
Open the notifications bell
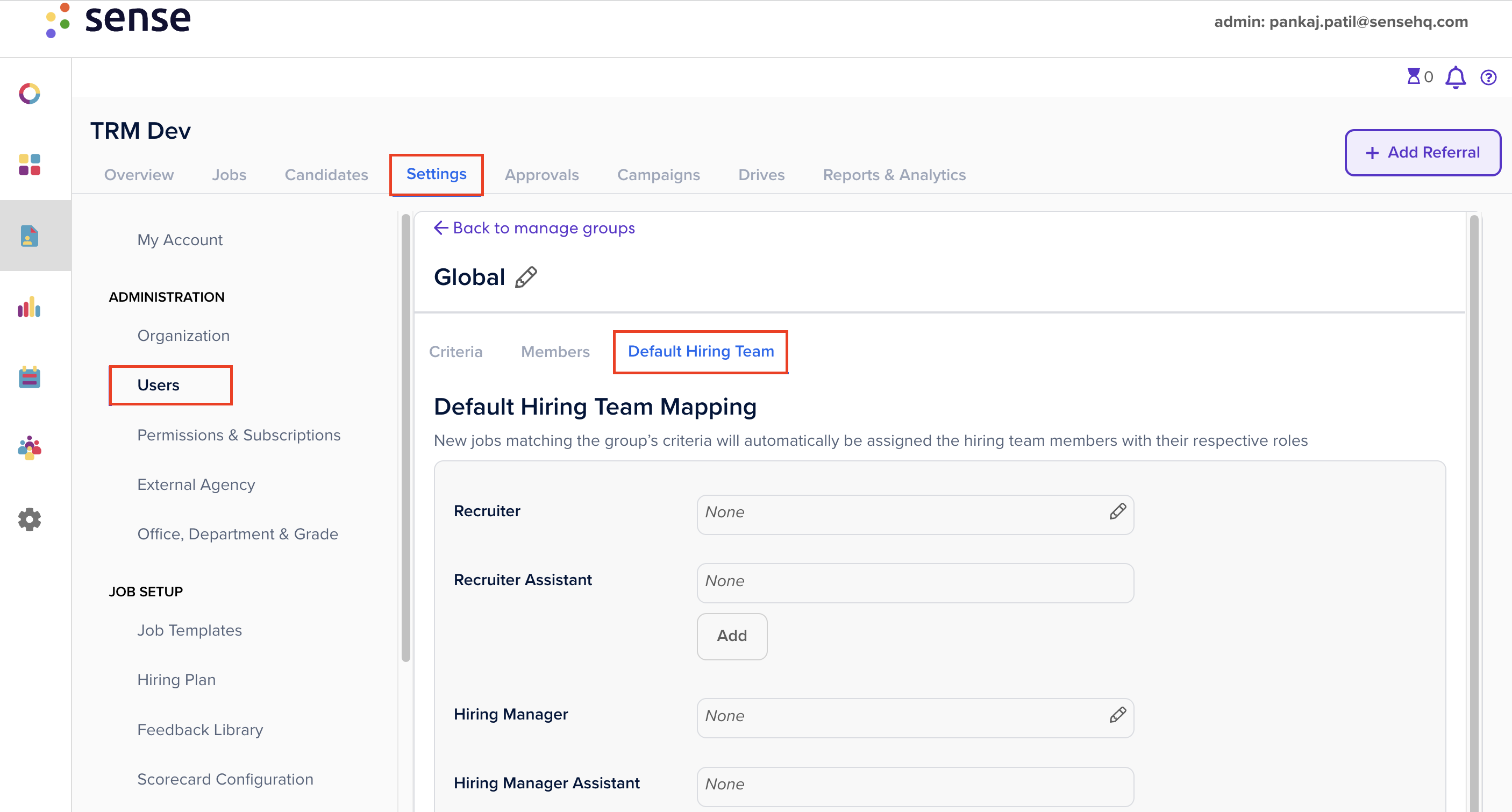click(x=1456, y=77)
